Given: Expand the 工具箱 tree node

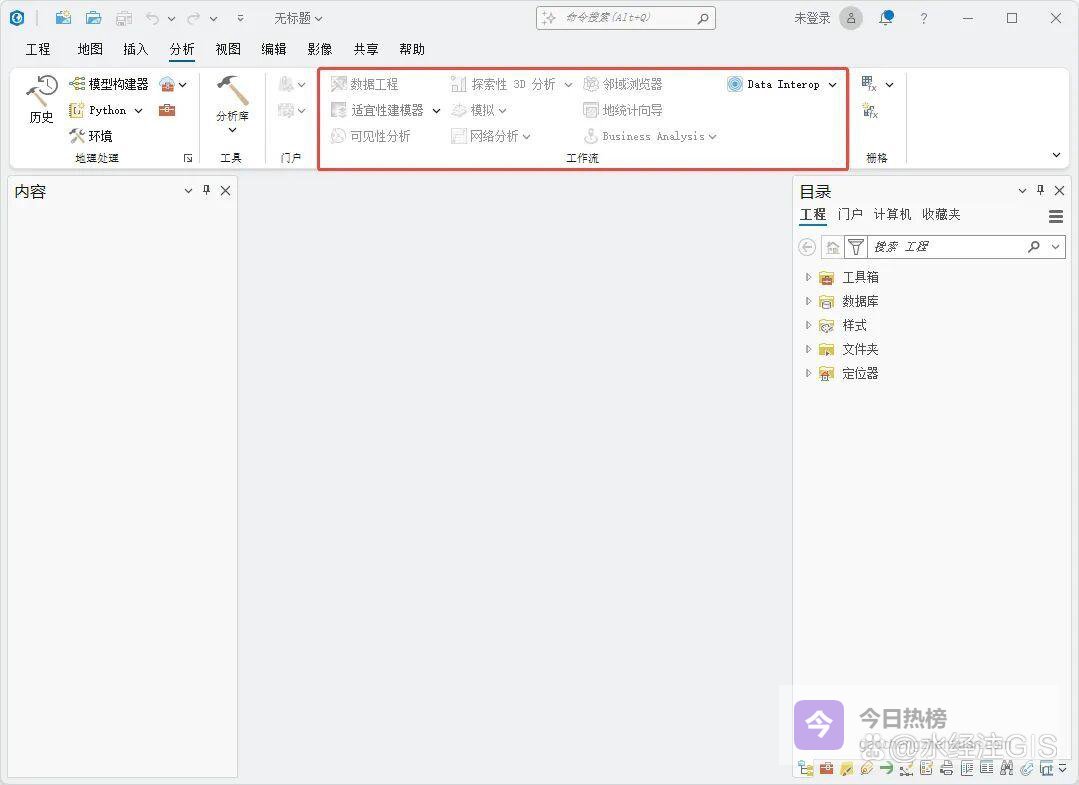Looking at the screenshot, I should [808, 277].
